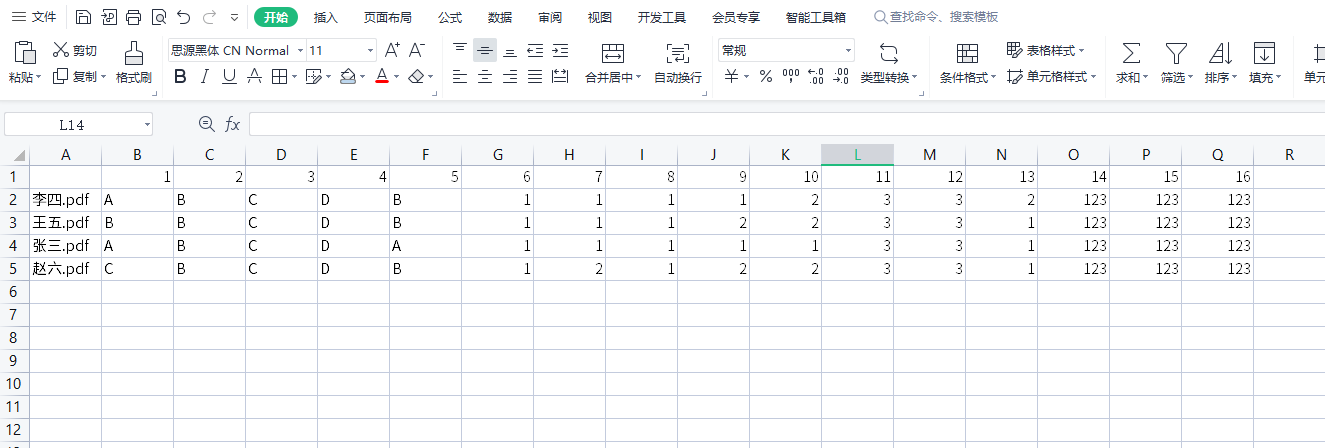Open Print Preview from quick access bar
This screenshot has width=1325, height=448.
[x=159, y=17]
